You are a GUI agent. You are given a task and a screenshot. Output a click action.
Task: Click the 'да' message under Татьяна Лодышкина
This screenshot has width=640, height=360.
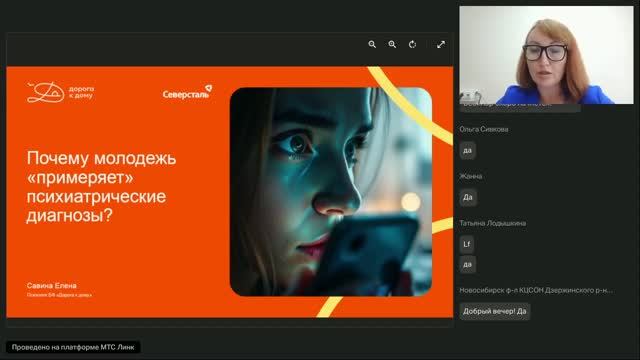coord(467,264)
